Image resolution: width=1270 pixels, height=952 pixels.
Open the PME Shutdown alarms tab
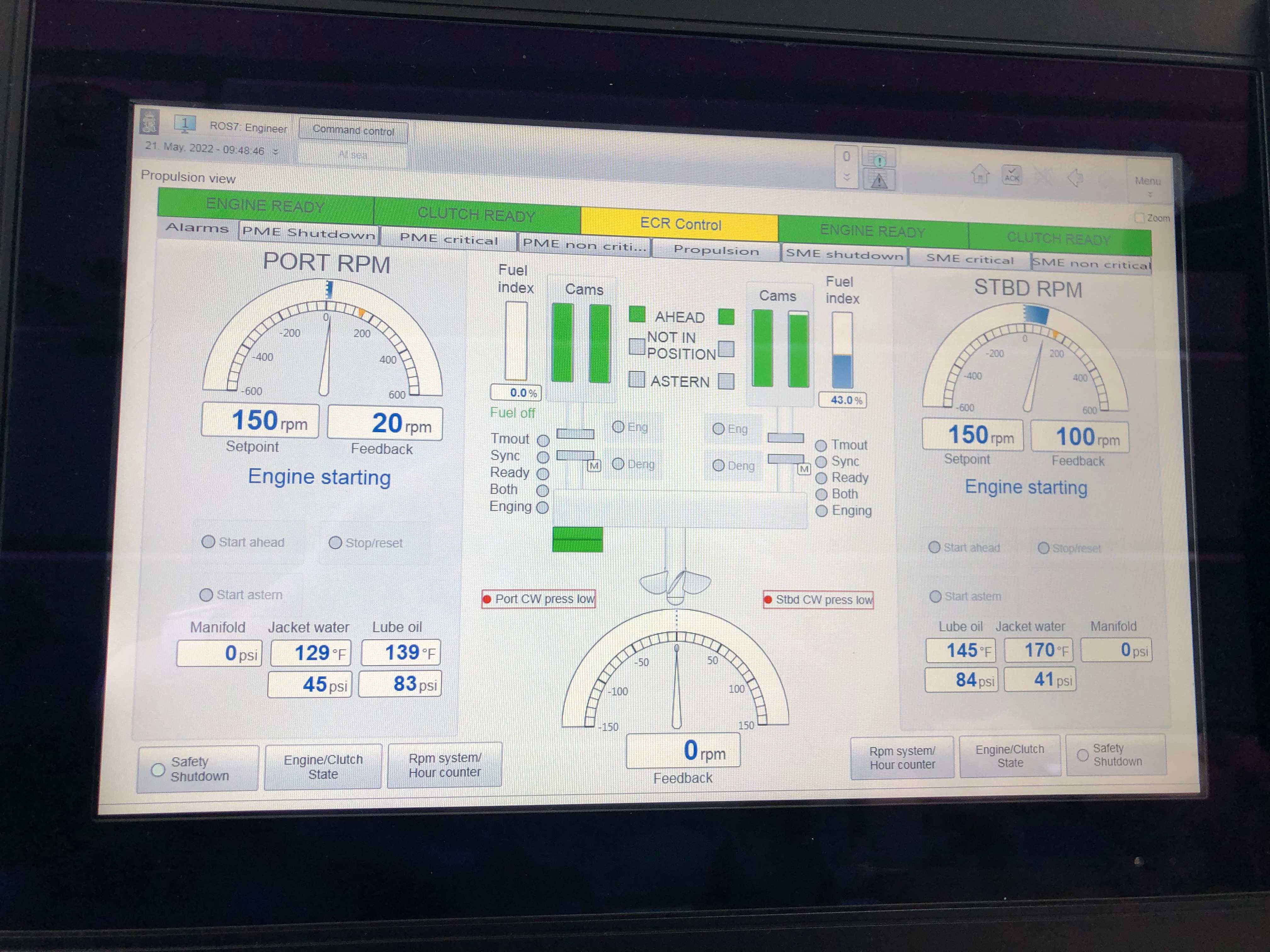309,233
